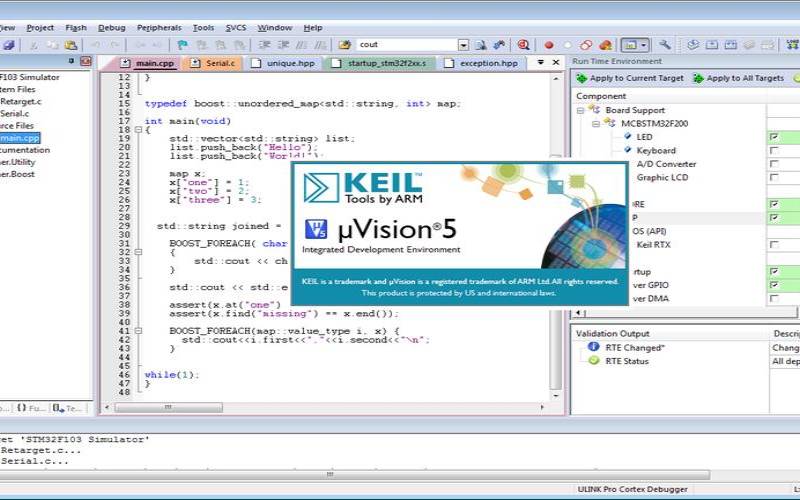Switch to the Serial.c tab
This screenshot has width=800, height=500.
click(213, 63)
